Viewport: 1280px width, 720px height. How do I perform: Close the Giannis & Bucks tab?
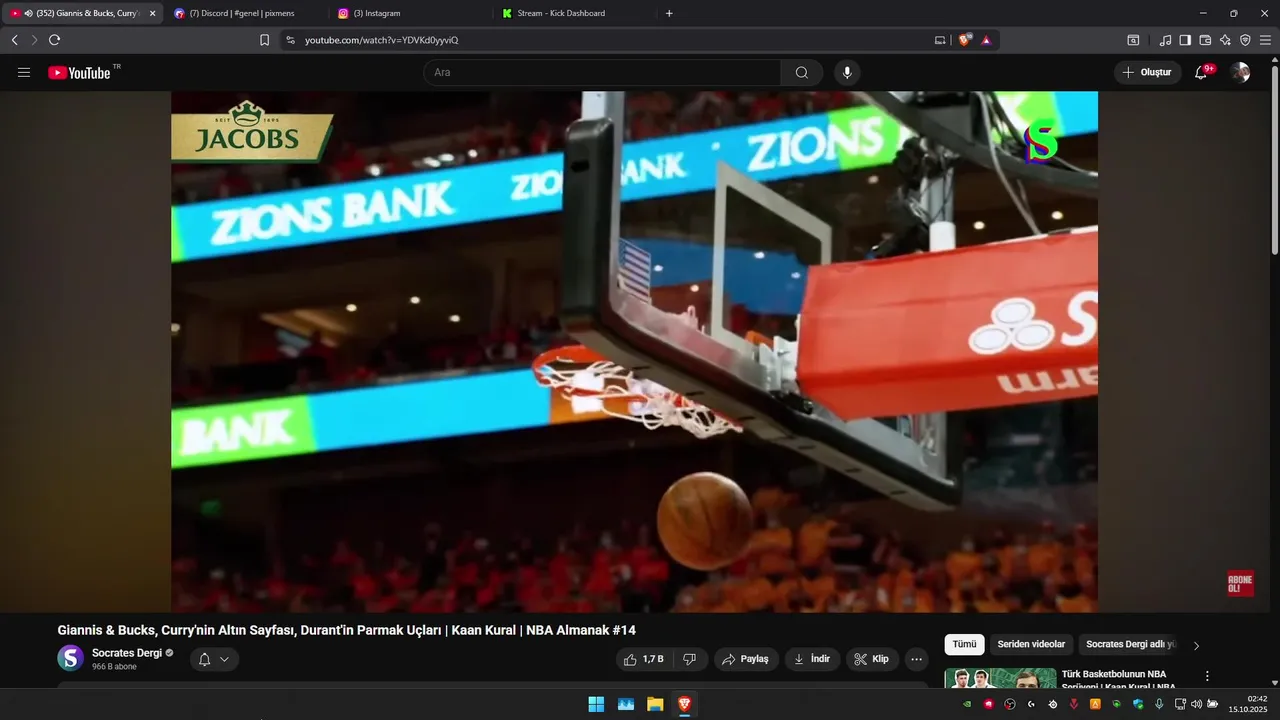pyautogui.click(x=152, y=13)
